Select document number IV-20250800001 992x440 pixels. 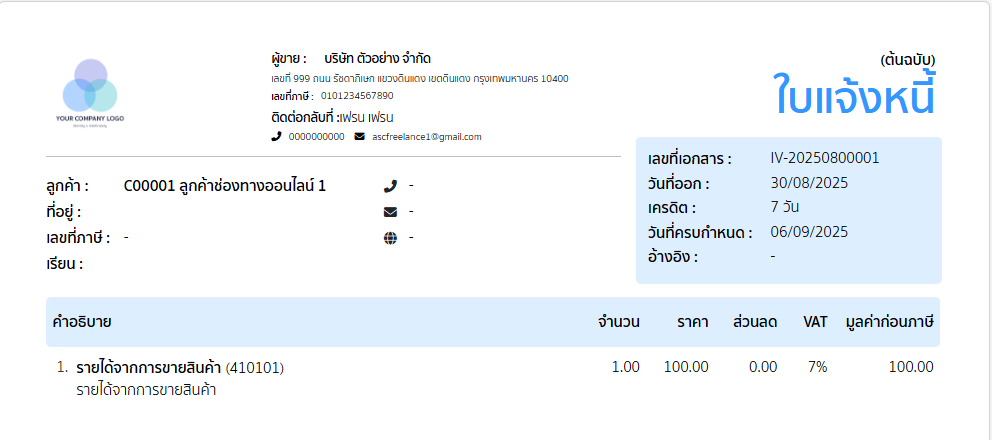click(x=824, y=158)
